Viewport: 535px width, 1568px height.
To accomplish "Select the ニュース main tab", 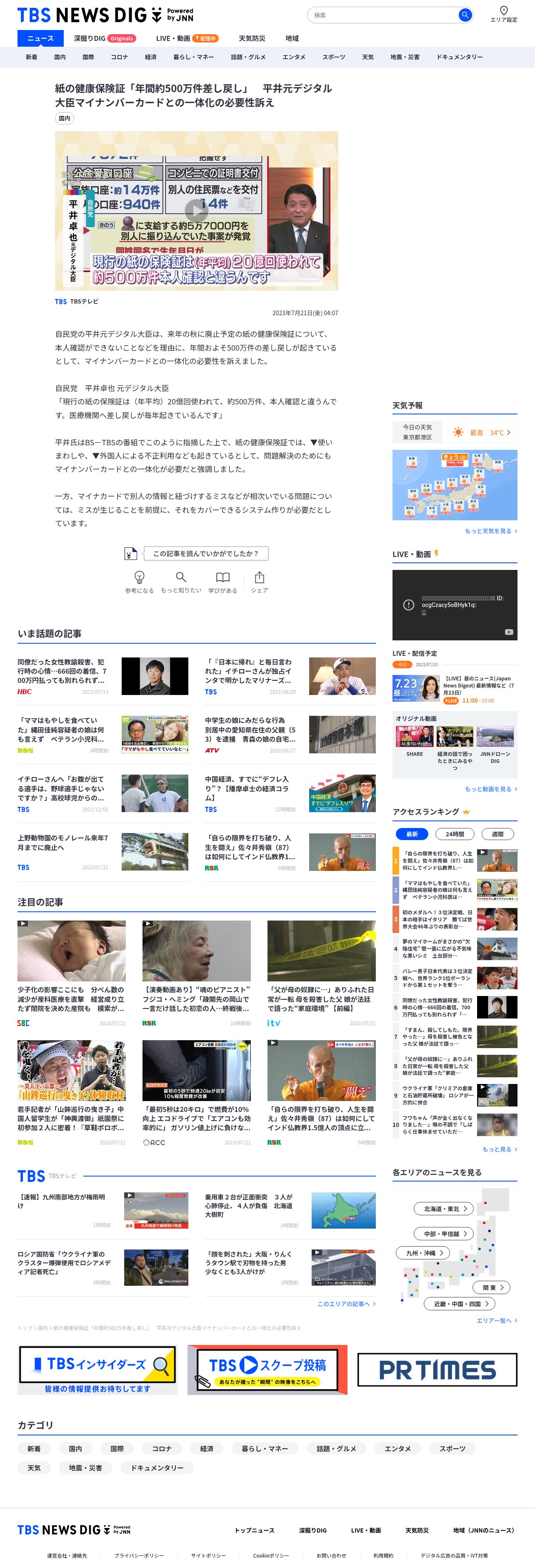I will [40, 38].
